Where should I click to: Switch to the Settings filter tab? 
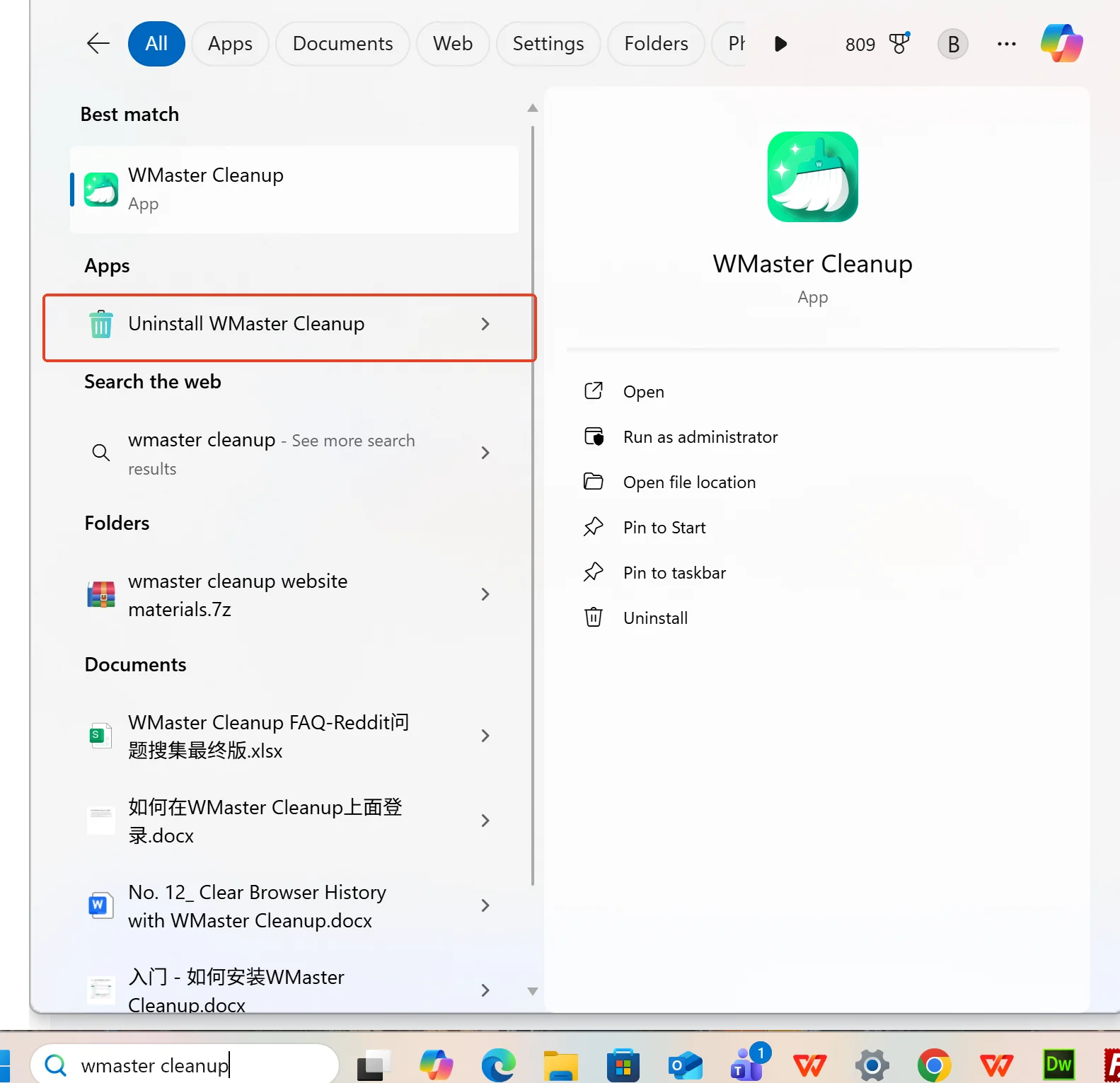click(548, 44)
